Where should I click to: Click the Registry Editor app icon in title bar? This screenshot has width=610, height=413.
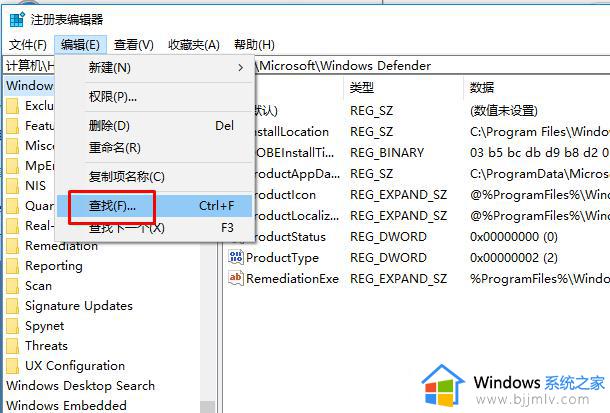[x=17, y=19]
